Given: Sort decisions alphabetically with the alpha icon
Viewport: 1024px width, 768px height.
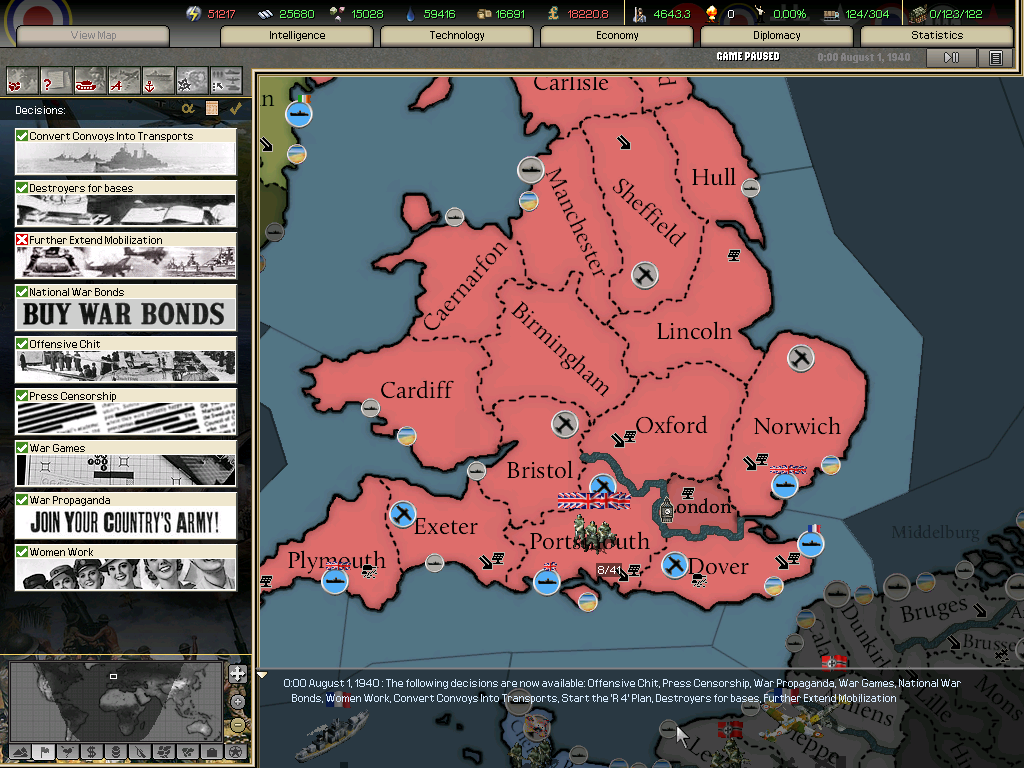Looking at the screenshot, I should coord(188,108).
